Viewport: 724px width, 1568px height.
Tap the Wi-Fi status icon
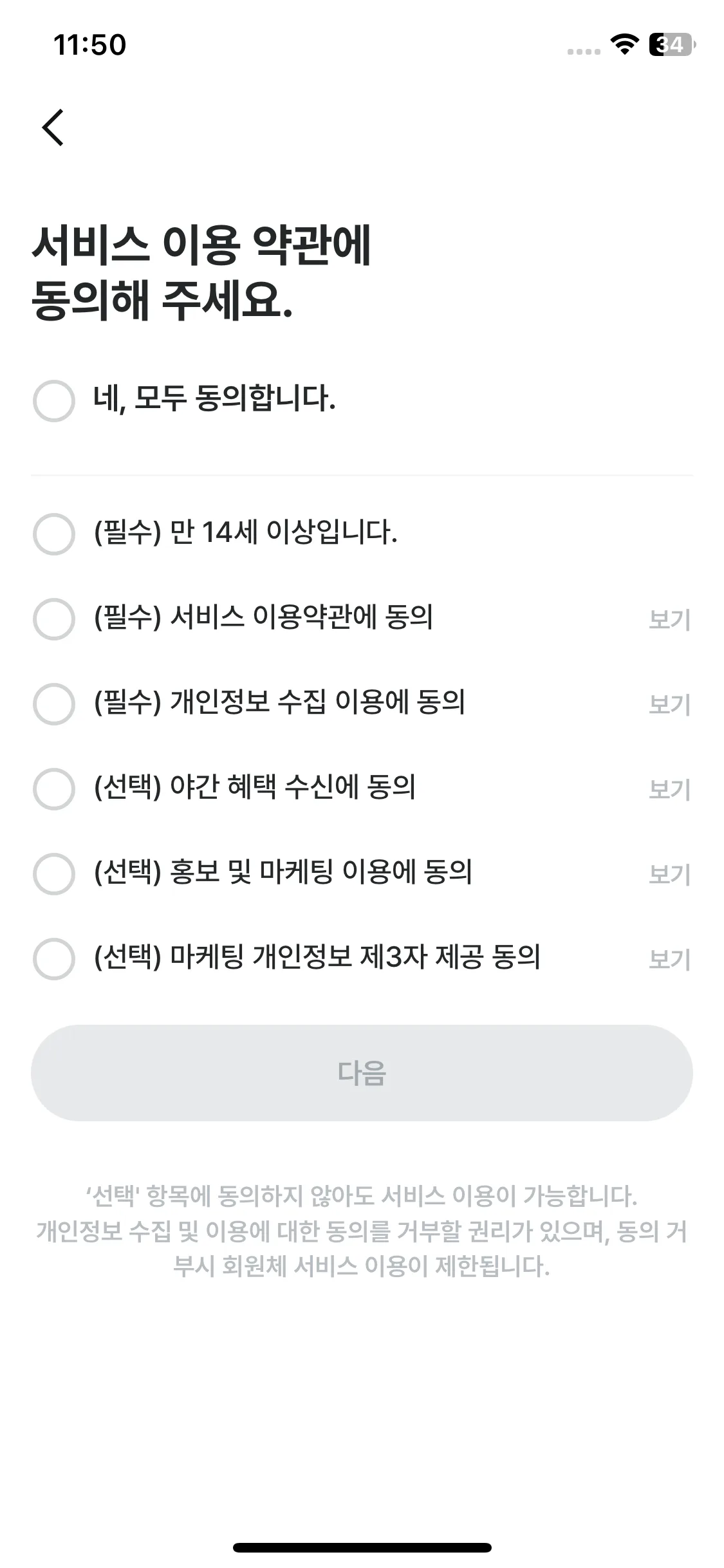[x=623, y=44]
